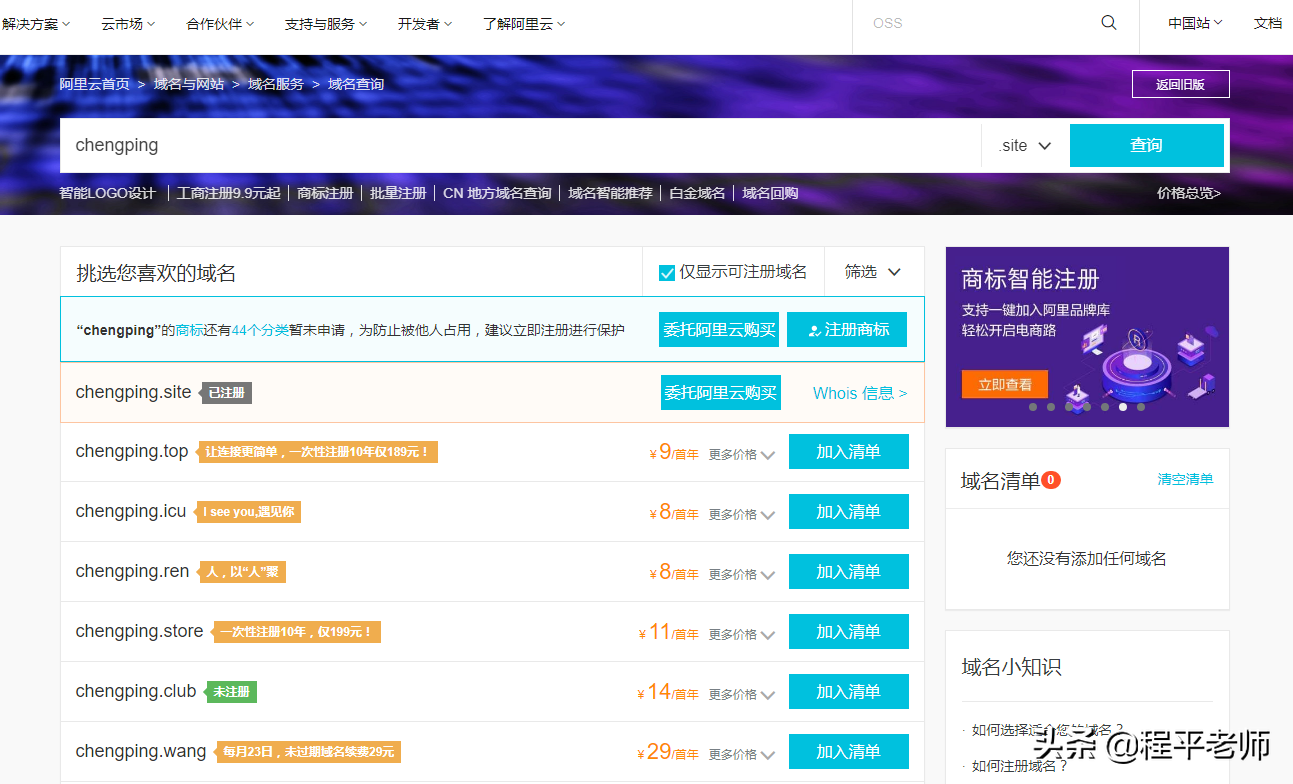Open the 中国站 region dropdown
The height and width of the screenshot is (784, 1293).
(1195, 23)
